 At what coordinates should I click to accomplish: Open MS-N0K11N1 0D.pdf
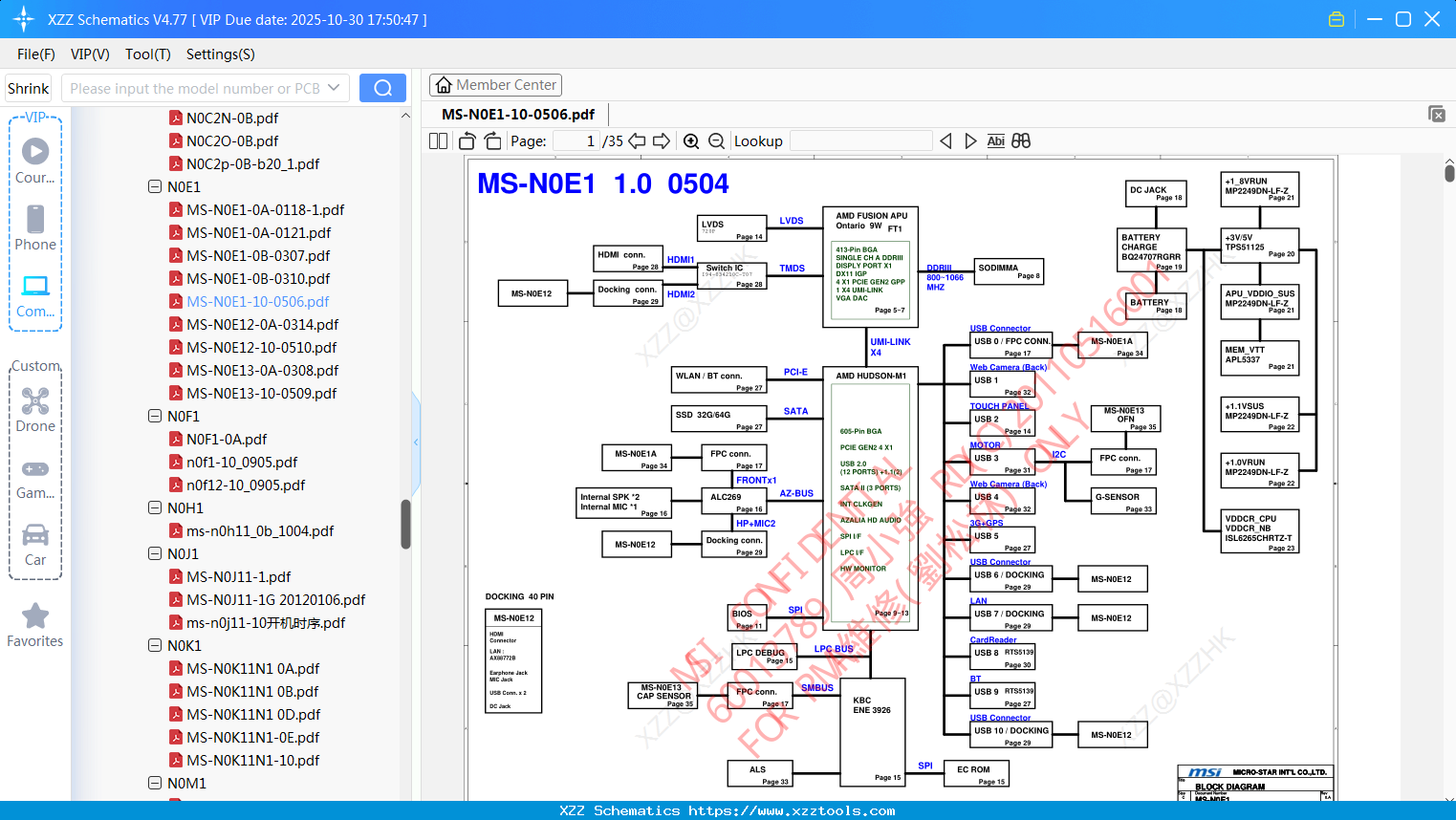253,714
